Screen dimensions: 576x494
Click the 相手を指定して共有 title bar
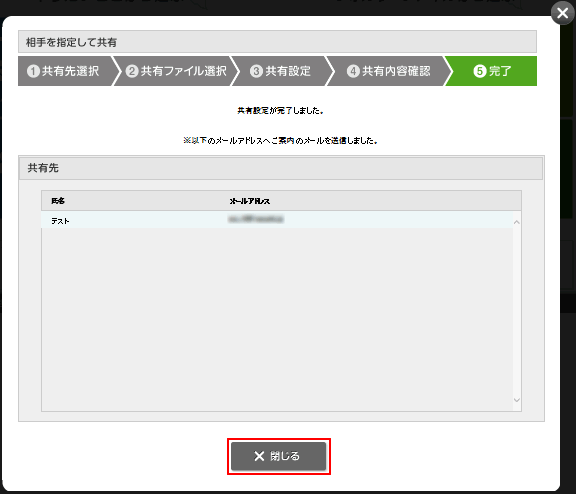277,42
